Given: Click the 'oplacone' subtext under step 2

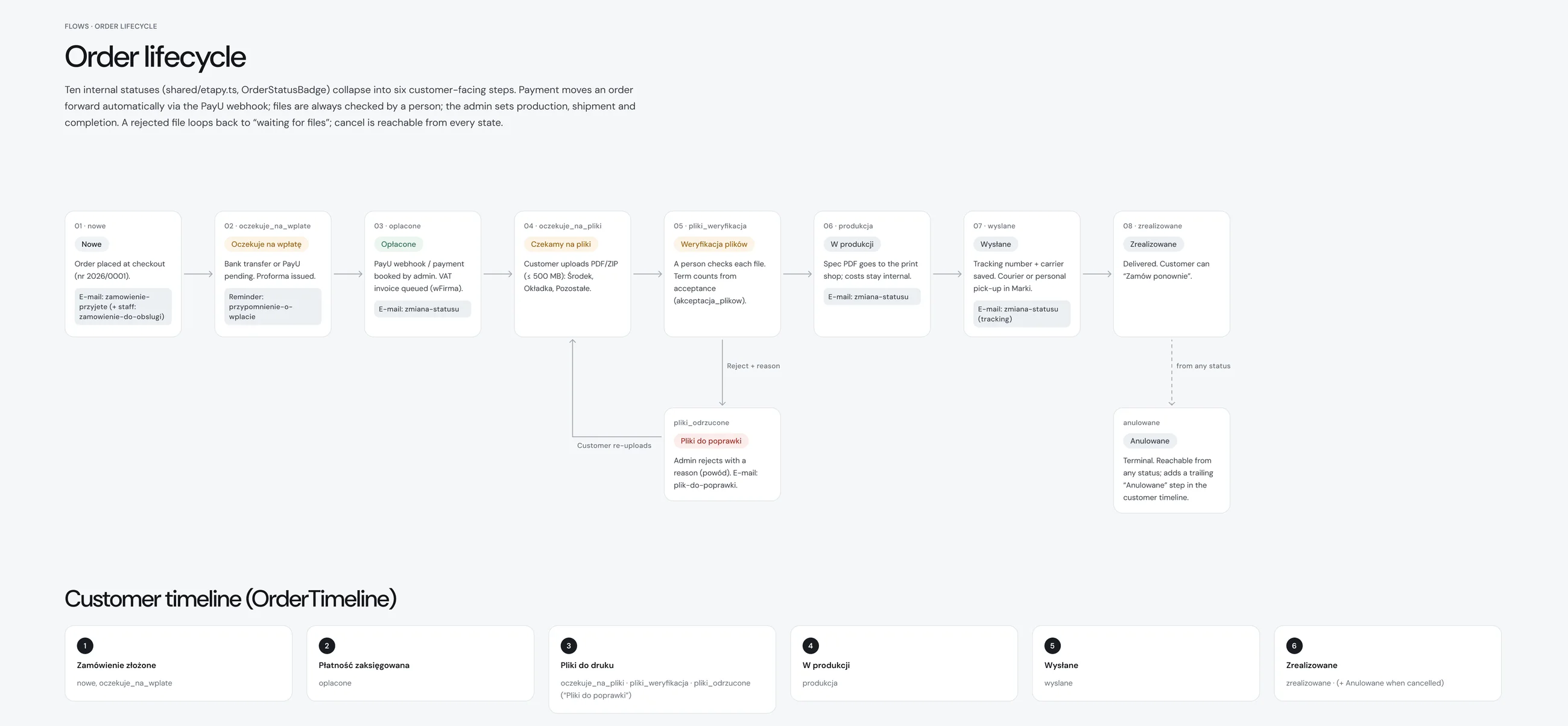Looking at the screenshot, I should [335, 683].
